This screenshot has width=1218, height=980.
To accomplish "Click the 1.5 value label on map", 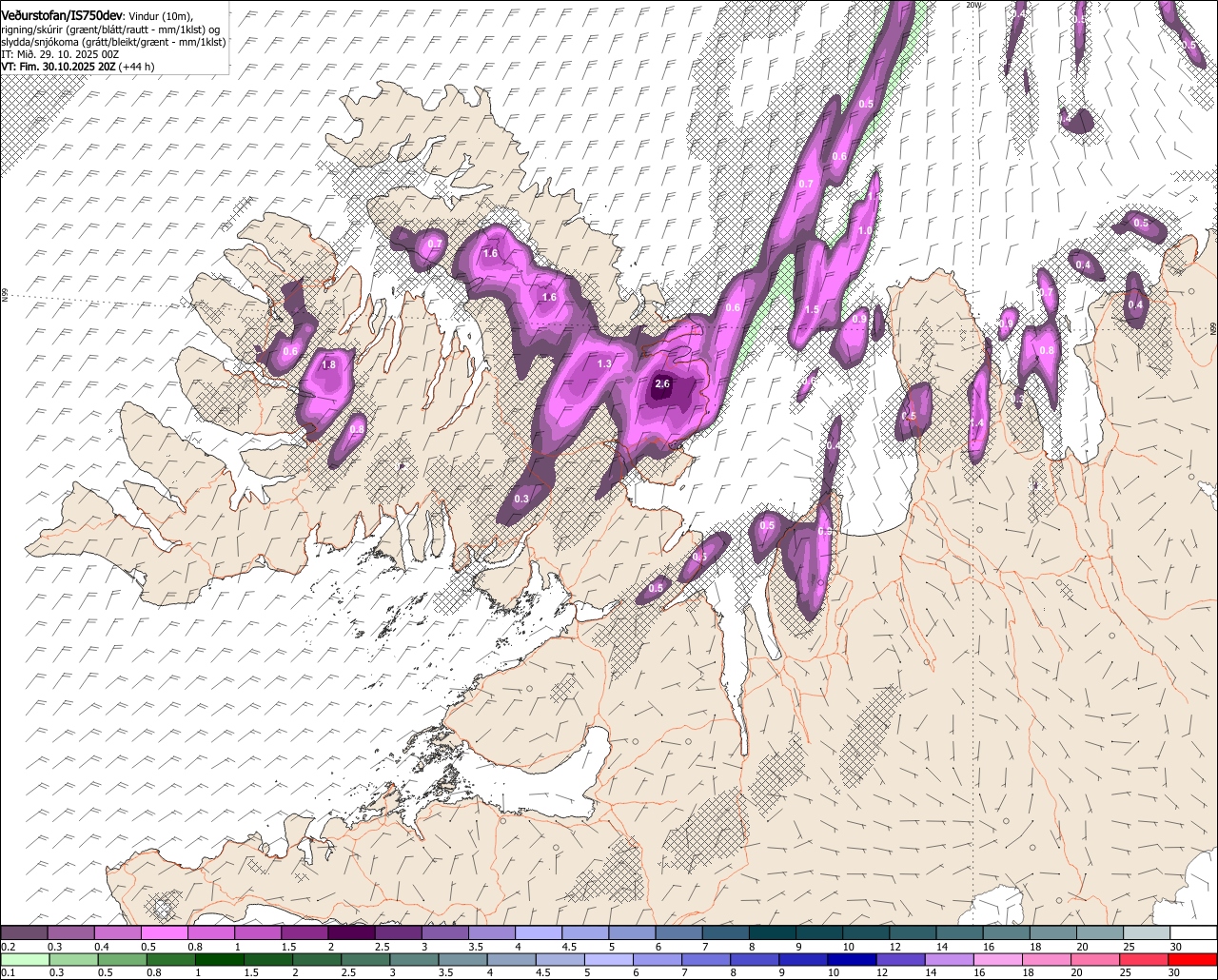I will click(812, 310).
